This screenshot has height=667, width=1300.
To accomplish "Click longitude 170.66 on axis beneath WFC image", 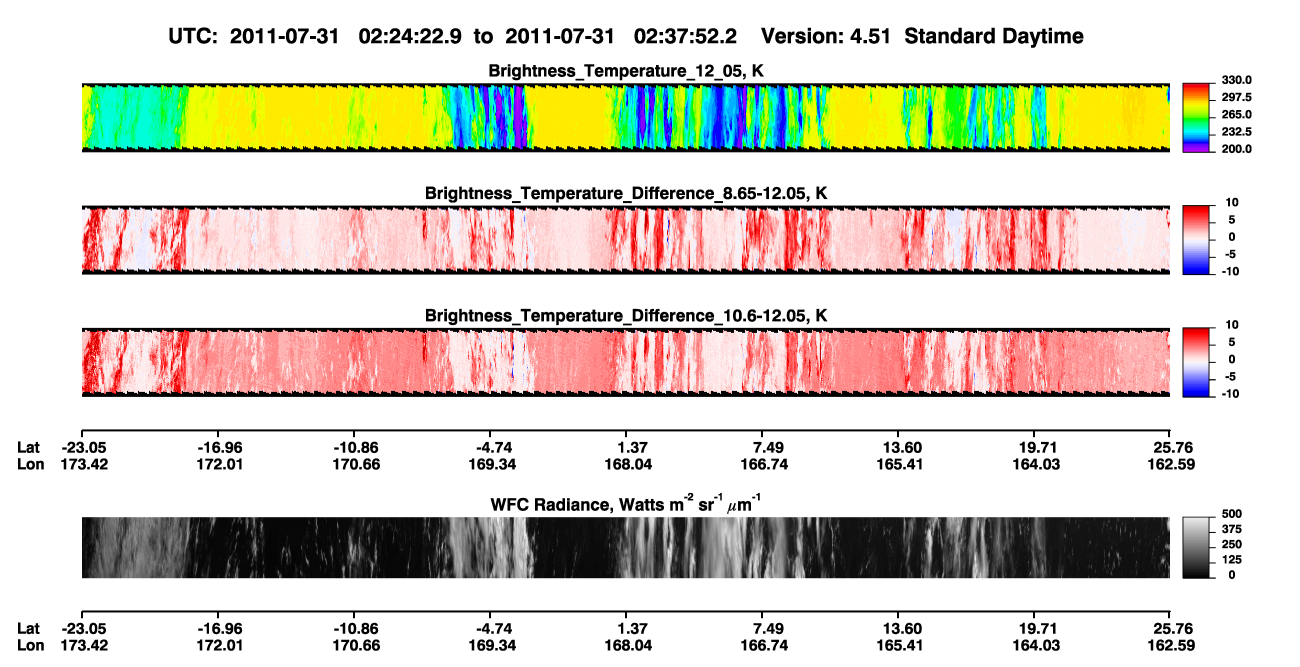I will 355,646.
